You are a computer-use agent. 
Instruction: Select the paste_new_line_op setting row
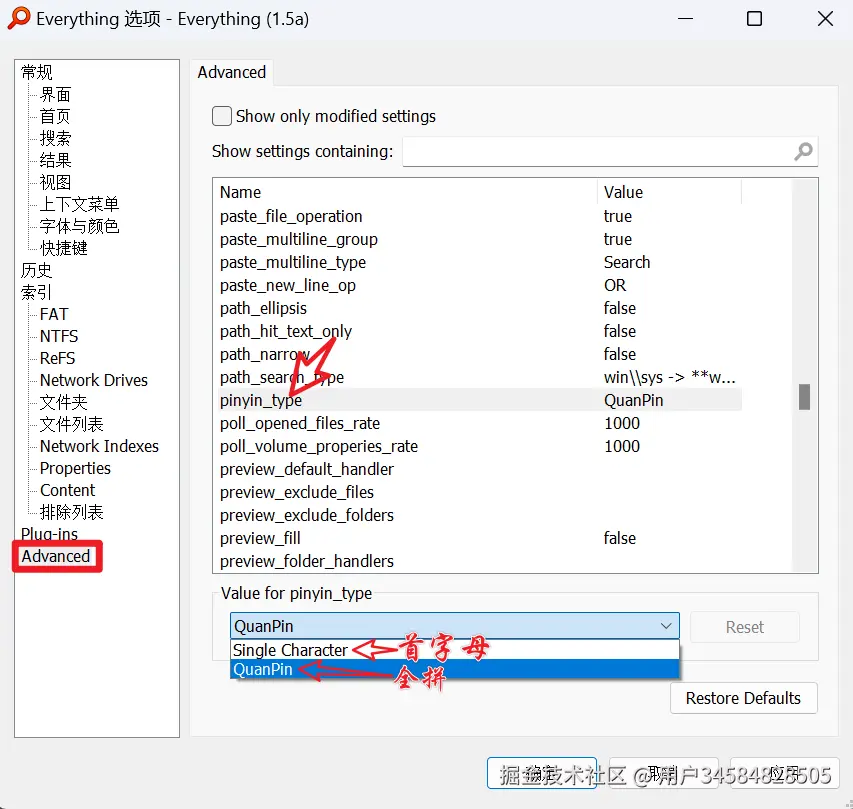479,285
